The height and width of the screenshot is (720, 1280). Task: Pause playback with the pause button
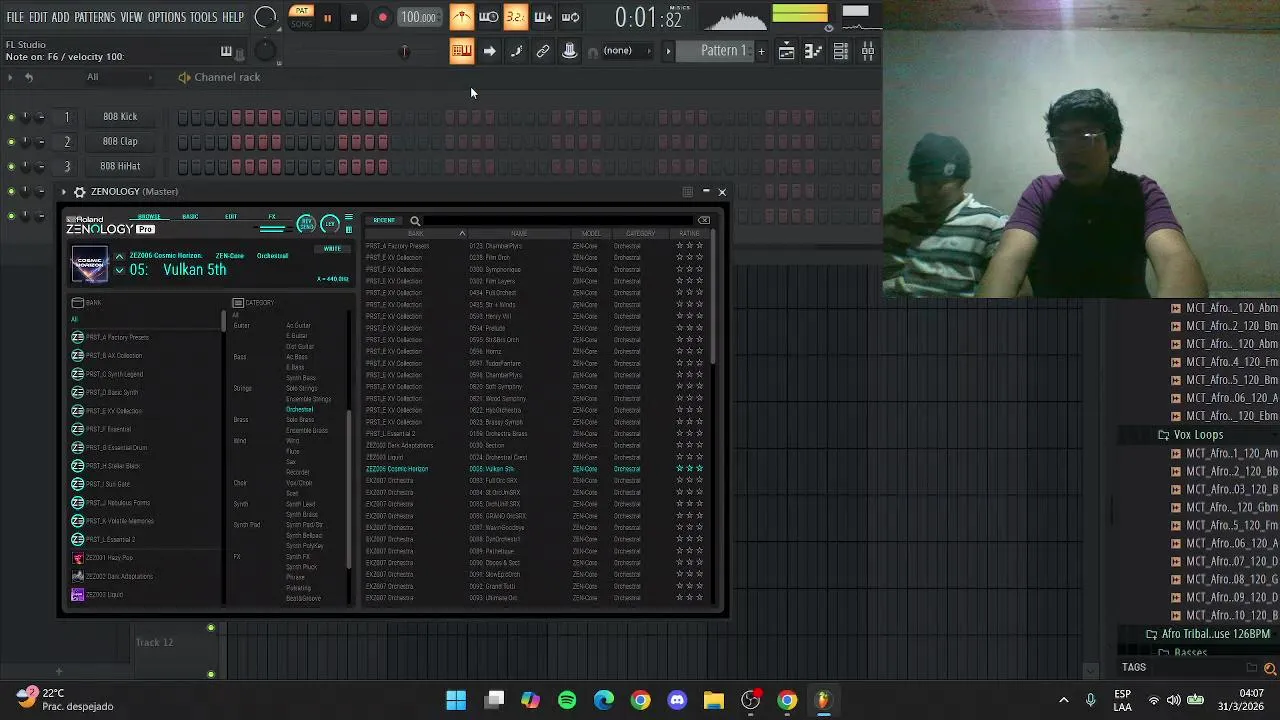(327, 18)
